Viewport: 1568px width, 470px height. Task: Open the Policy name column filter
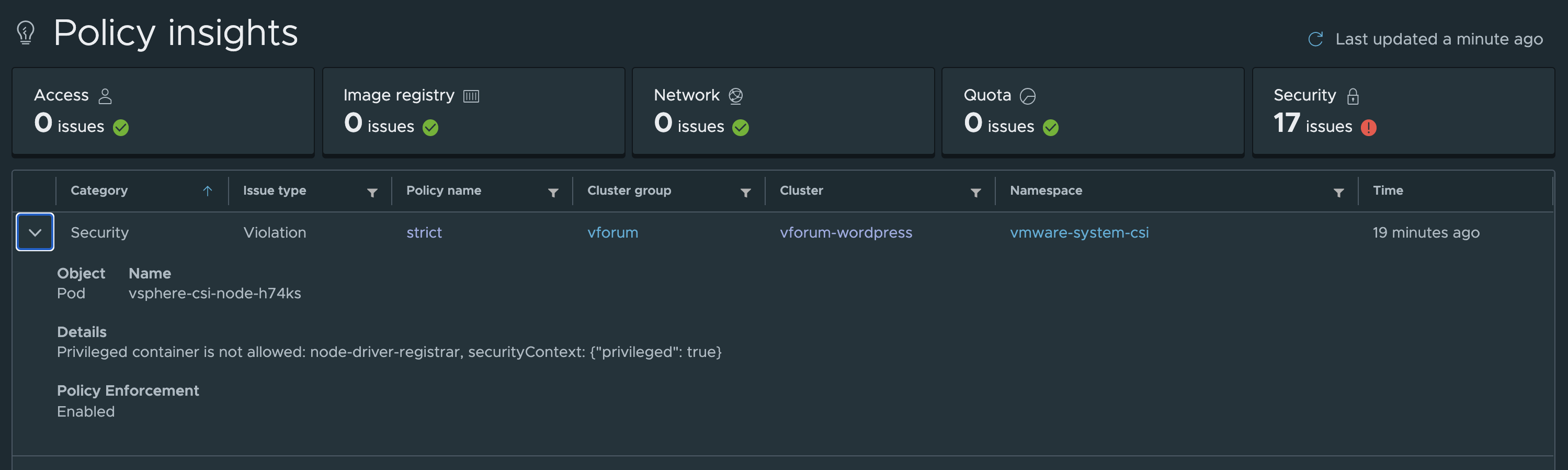click(553, 193)
